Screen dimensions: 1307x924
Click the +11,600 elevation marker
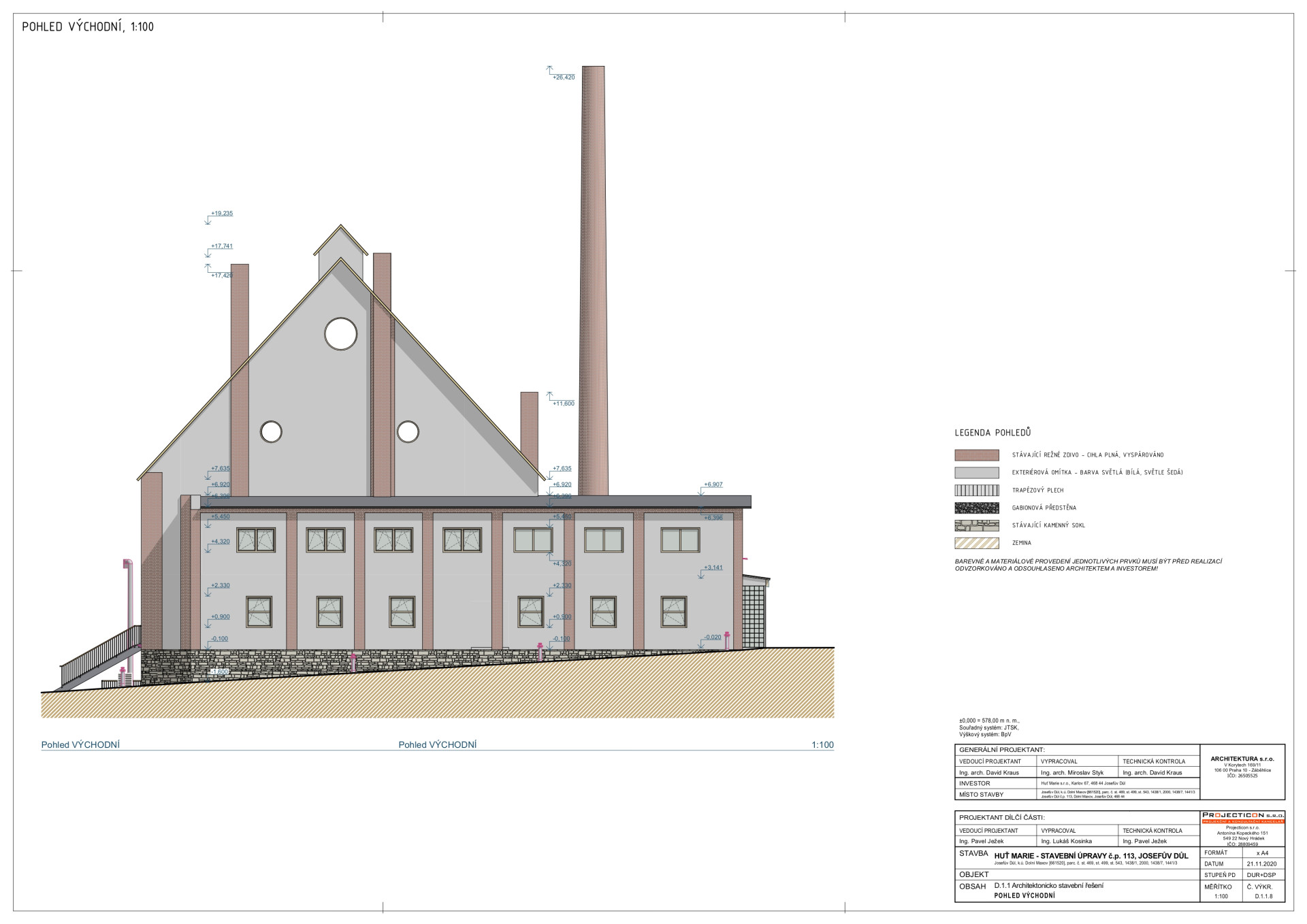click(563, 403)
